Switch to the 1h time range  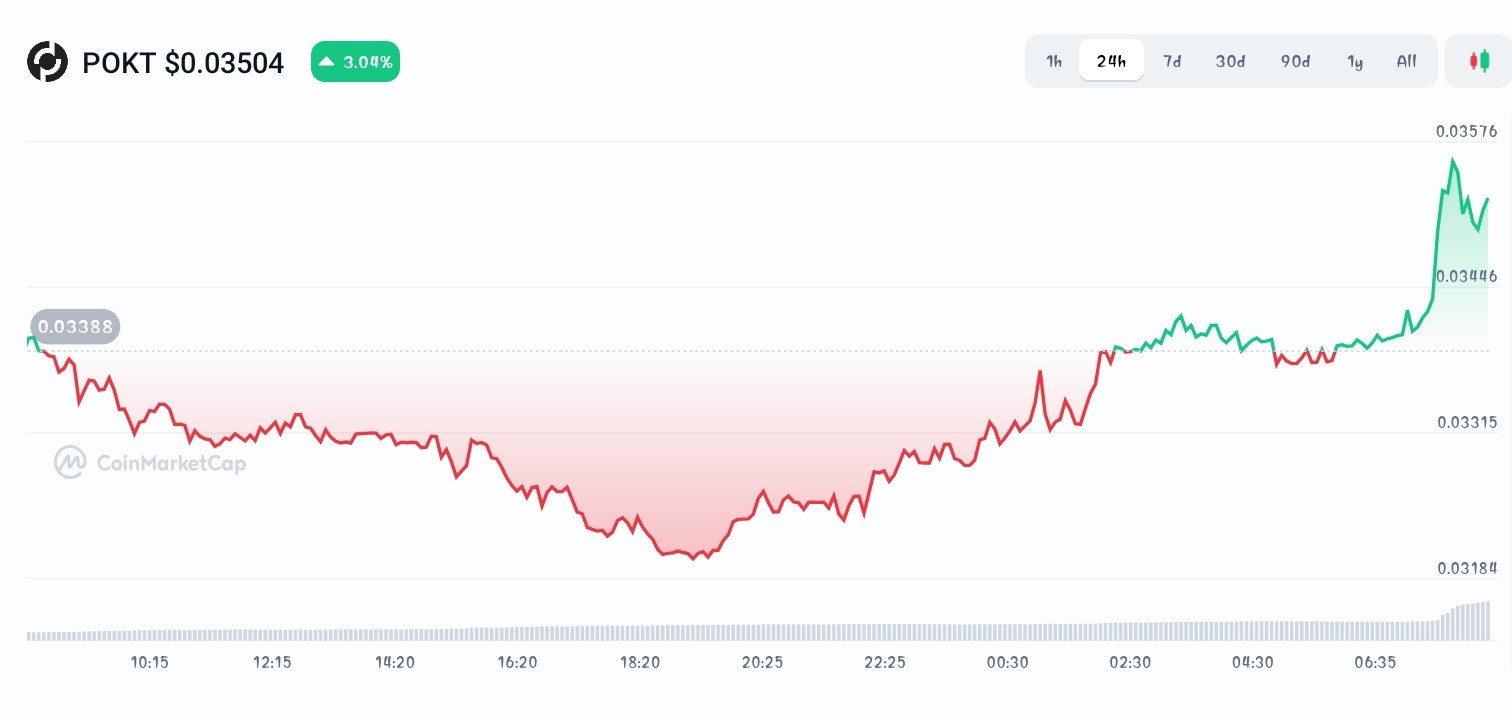click(1054, 61)
